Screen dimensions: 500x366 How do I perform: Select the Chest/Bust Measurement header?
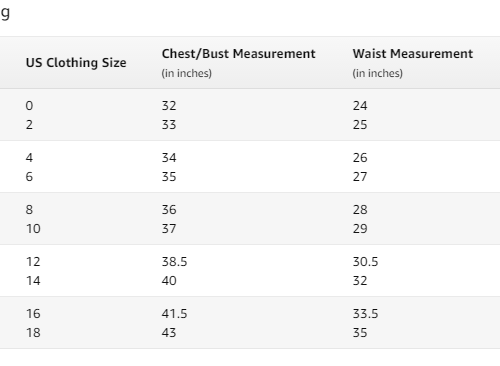tap(238, 54)
